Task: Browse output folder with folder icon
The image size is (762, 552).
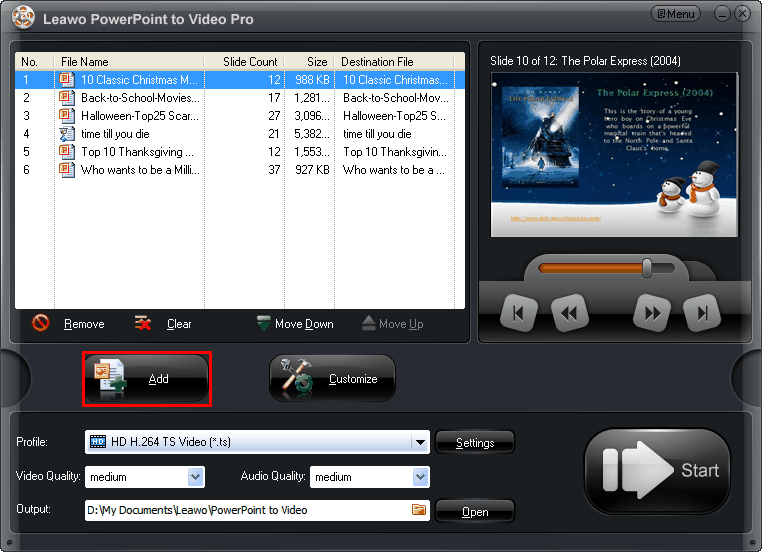Action: pyautogui.click(x=419, y=510)
